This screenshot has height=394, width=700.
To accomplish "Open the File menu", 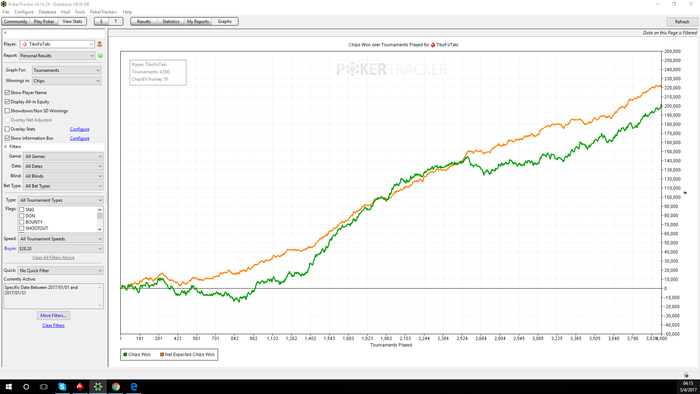I will pos(6,12).
